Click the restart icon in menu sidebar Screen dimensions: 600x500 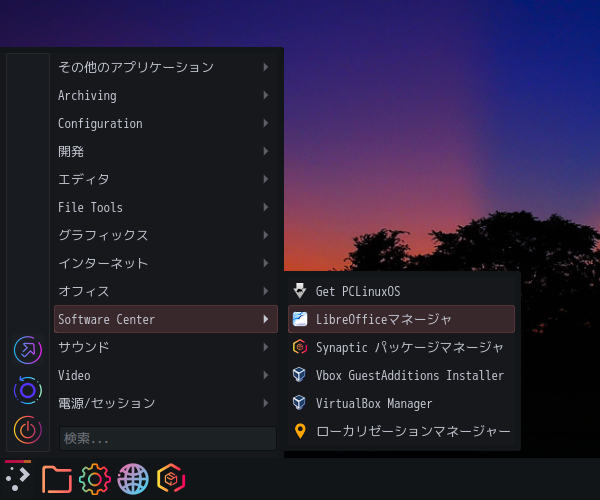pyautogui.click(x=28, y=390)
